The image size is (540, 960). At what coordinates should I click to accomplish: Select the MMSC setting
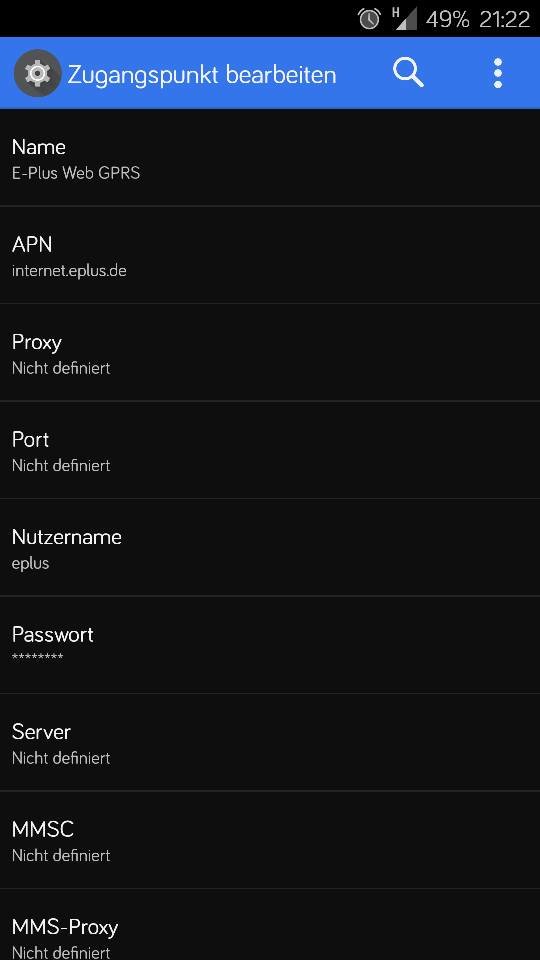pyautogui.click(x=270, y=840)
